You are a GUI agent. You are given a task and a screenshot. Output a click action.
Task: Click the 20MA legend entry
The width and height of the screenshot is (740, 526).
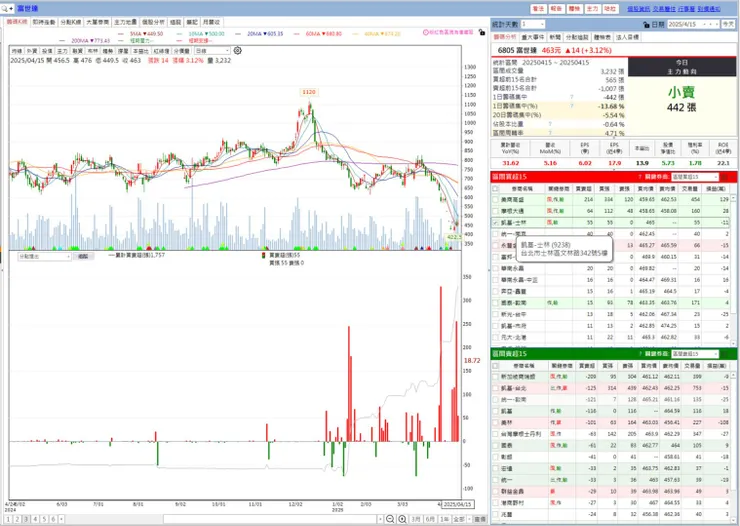[265, 34]
